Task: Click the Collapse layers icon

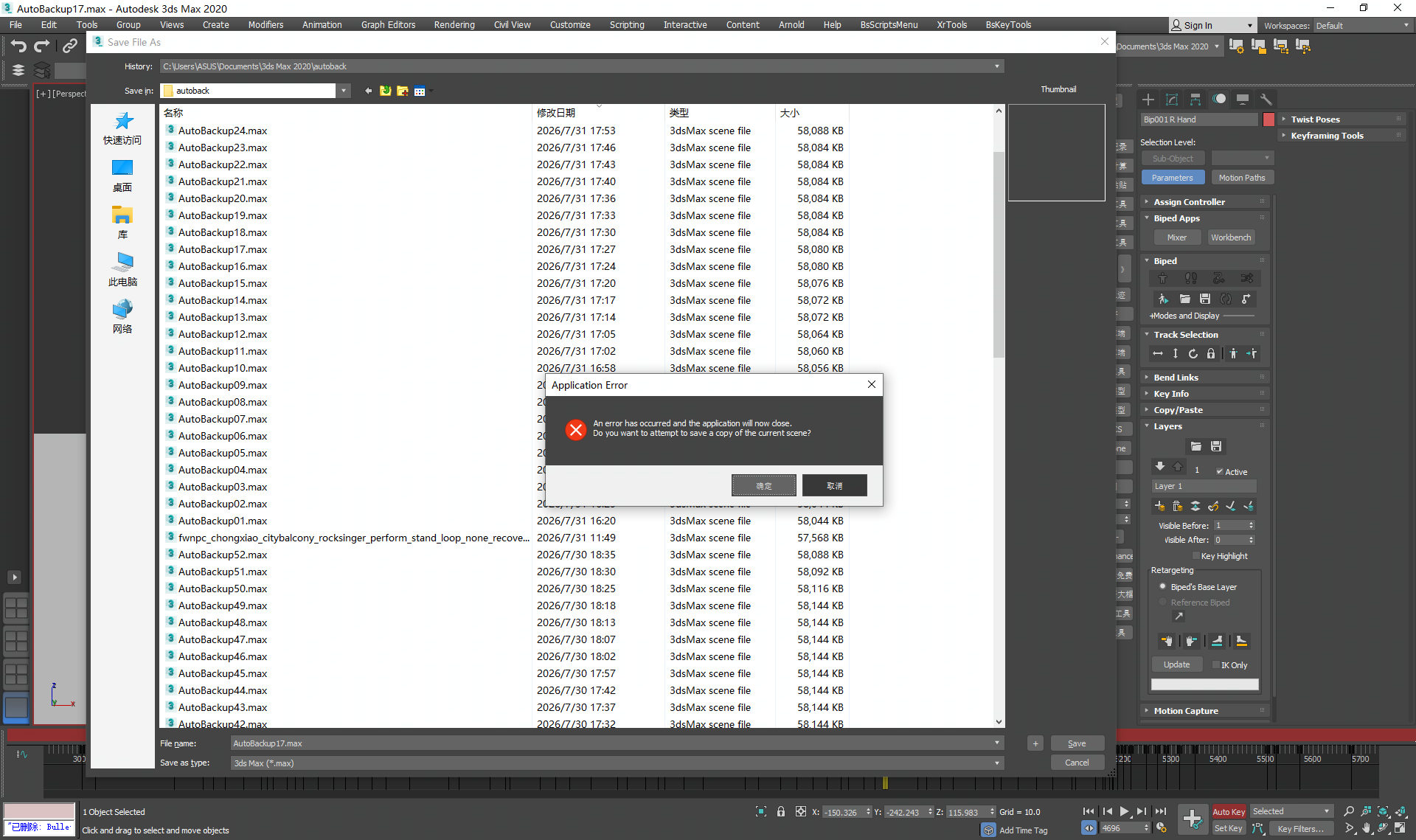Action: [1195, 506]
